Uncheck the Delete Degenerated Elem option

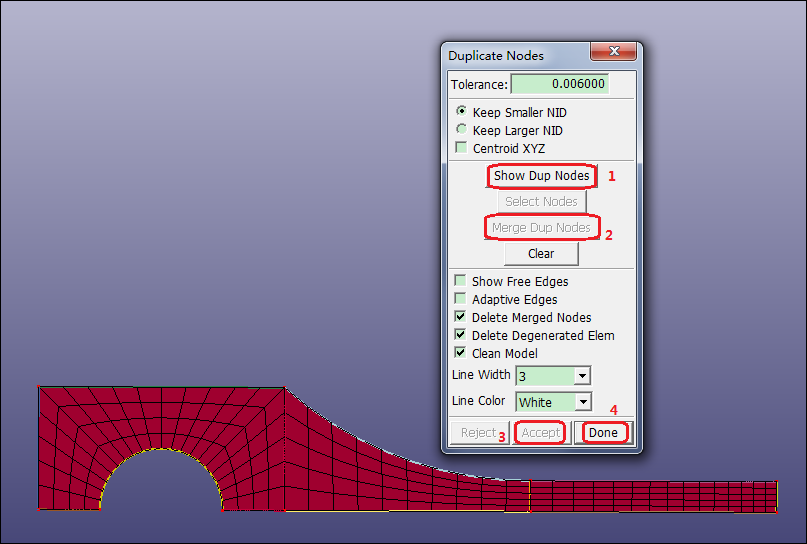[461, 336]
